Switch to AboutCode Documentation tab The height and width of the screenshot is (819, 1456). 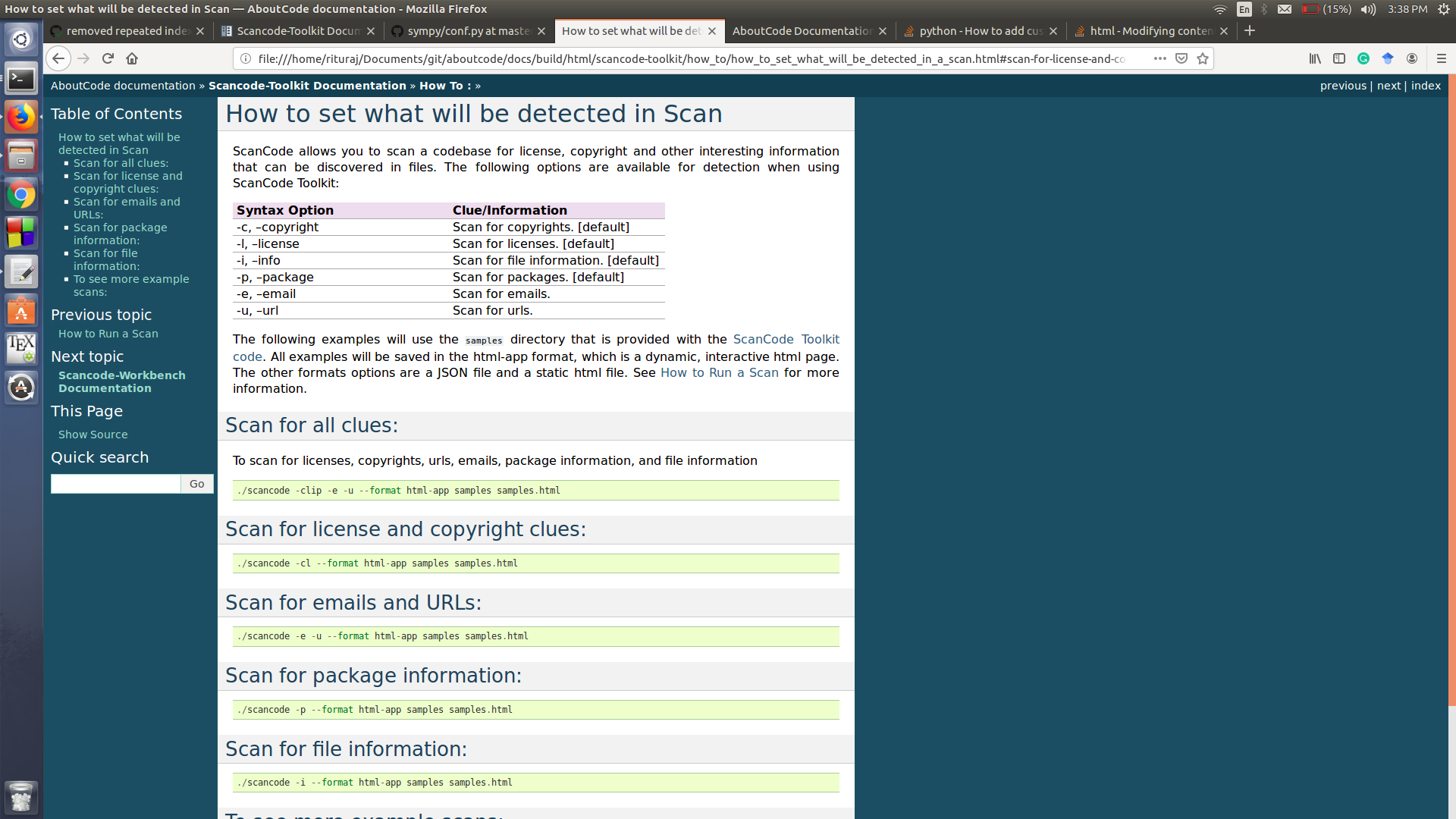point(802,31)
